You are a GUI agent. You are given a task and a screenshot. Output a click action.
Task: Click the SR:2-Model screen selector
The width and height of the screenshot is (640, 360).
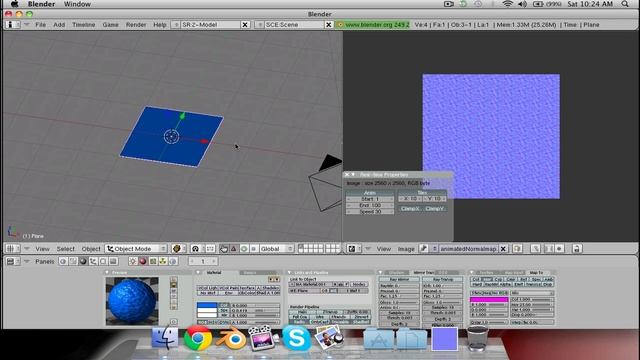tap(210, 25)
